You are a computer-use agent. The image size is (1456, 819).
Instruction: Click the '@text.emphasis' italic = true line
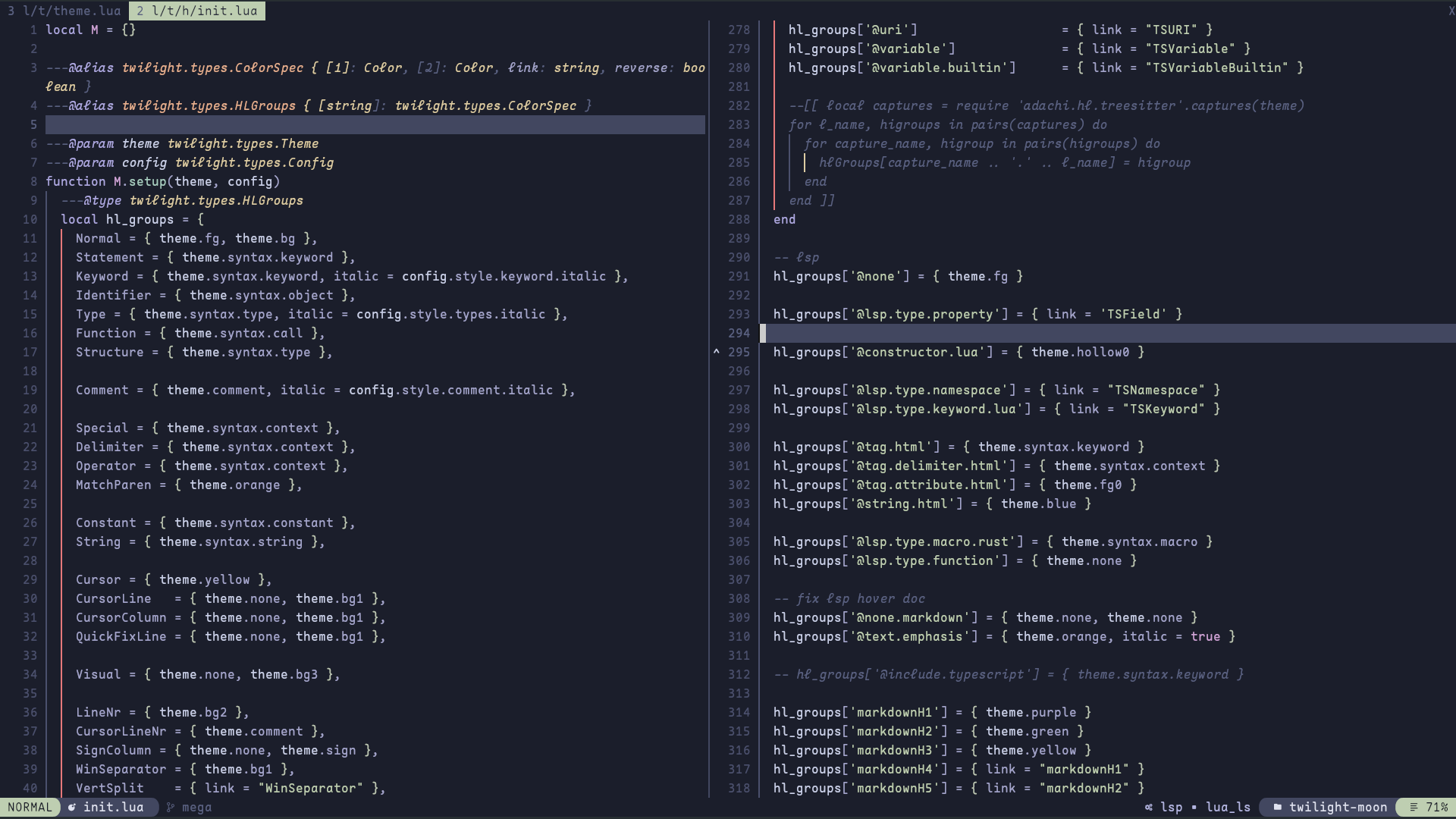[1005, 636]
